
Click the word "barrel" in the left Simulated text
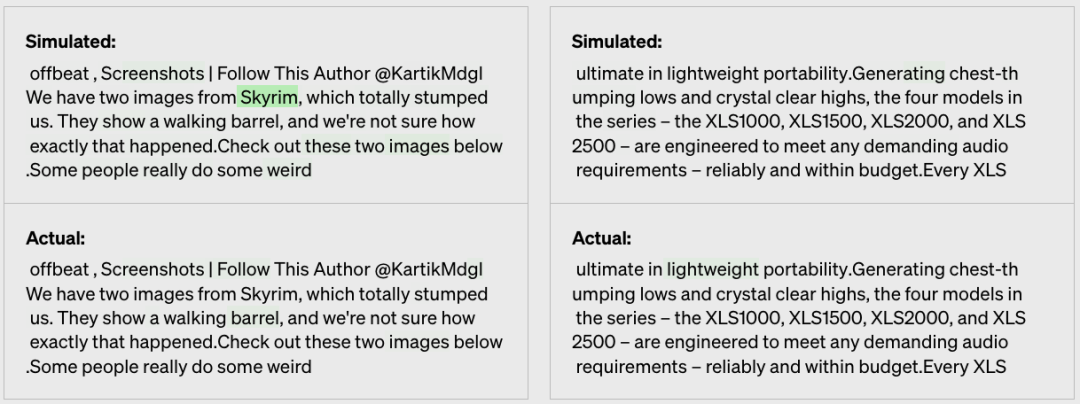click(x=255, y=122)
